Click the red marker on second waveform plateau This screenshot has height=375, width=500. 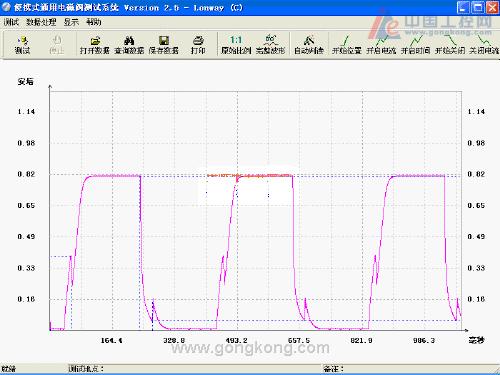[248, 175]
